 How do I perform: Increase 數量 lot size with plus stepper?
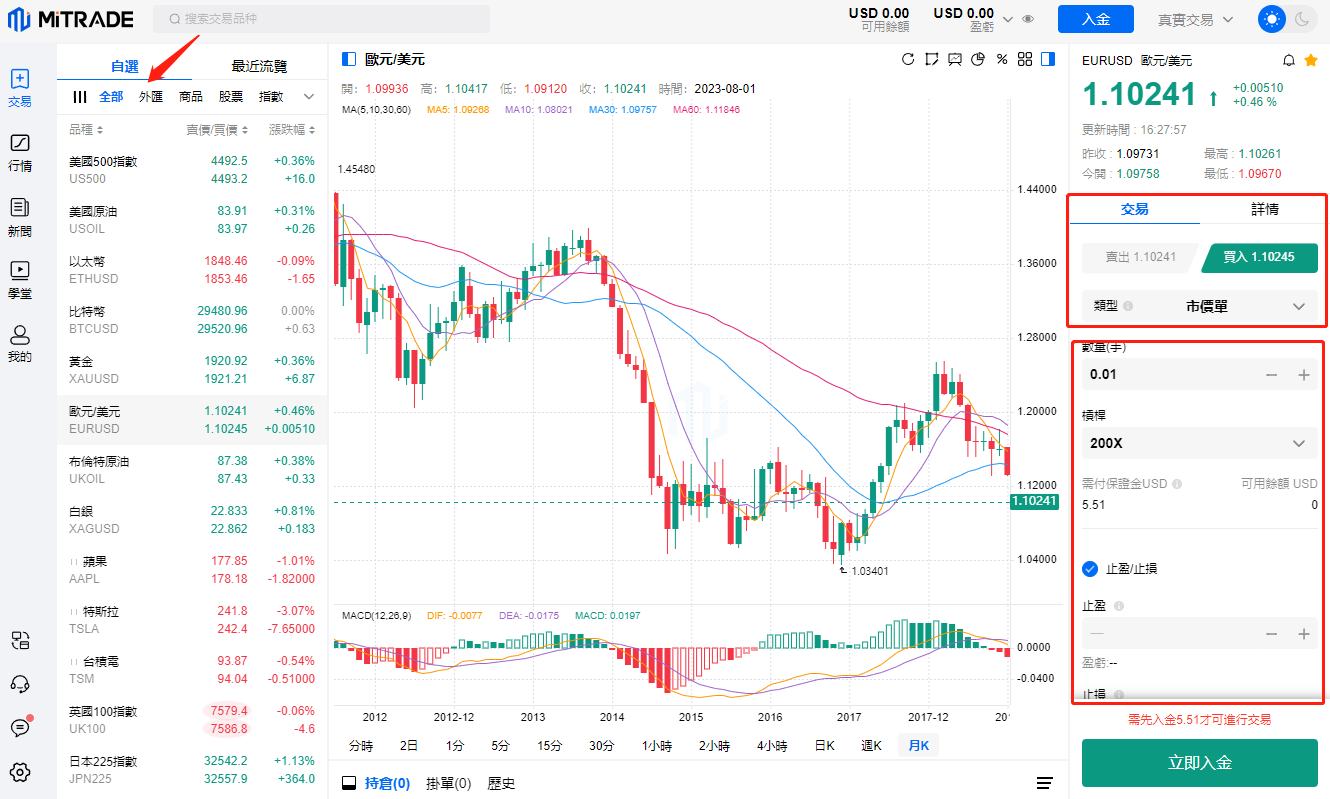coord(1304,375)
